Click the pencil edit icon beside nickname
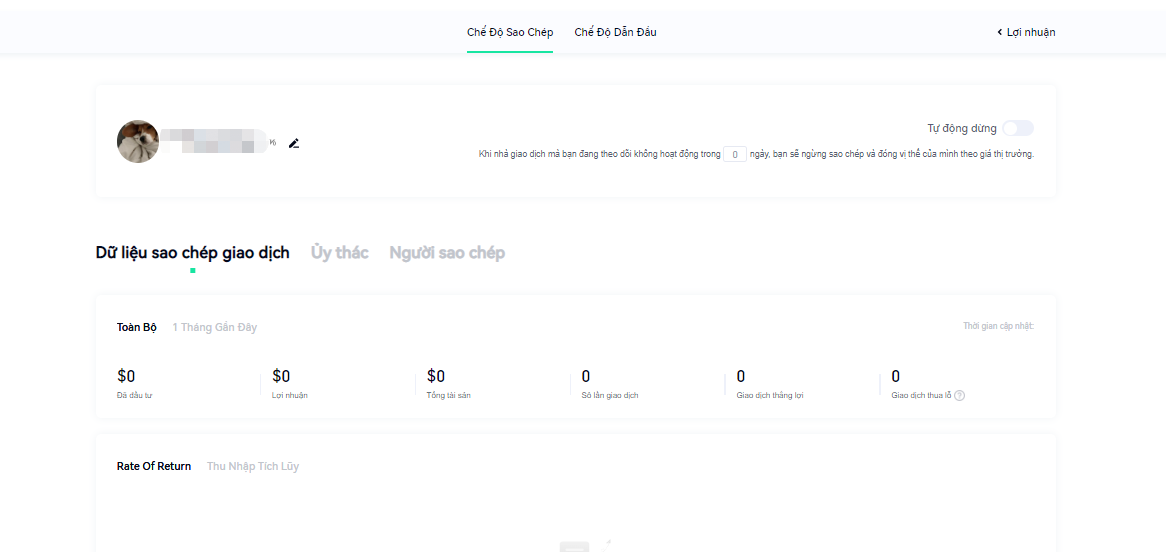 294,143
